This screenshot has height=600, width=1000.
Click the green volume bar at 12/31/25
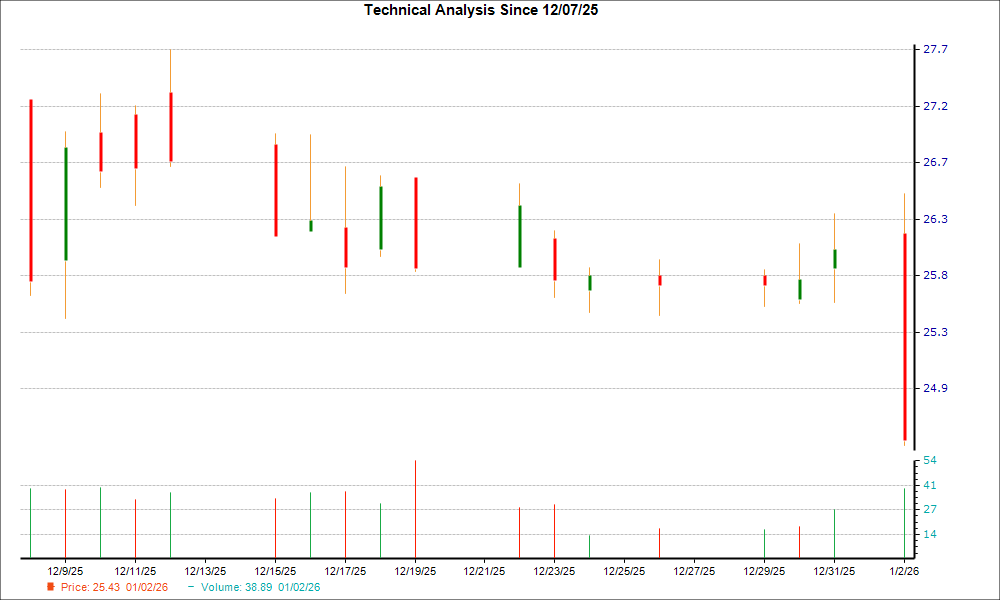(x=835, y=534)
